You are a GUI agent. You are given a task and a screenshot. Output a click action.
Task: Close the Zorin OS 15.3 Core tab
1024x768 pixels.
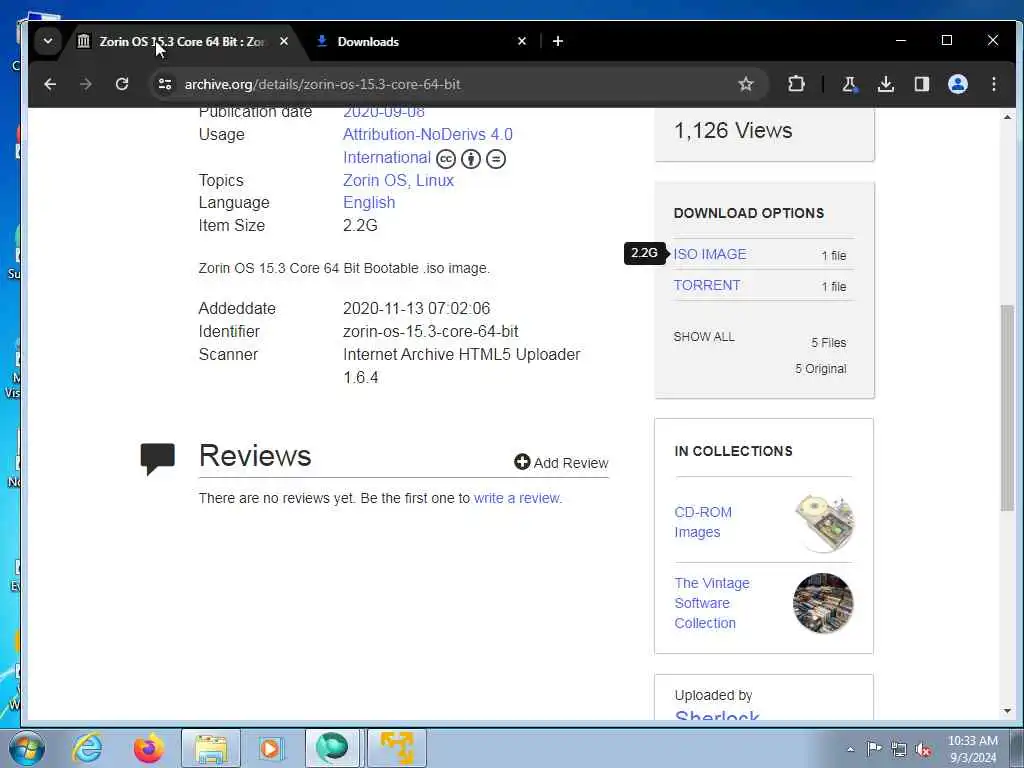pos(283,41)
